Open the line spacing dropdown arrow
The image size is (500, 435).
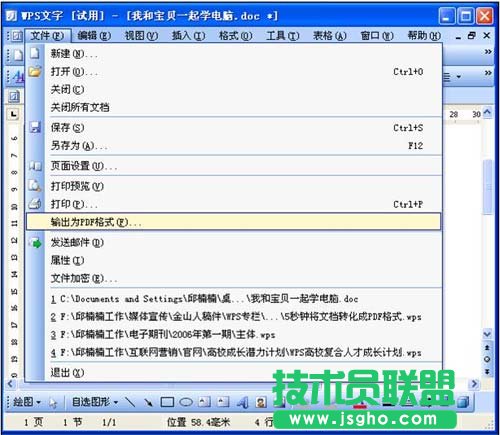pos(459,77)
